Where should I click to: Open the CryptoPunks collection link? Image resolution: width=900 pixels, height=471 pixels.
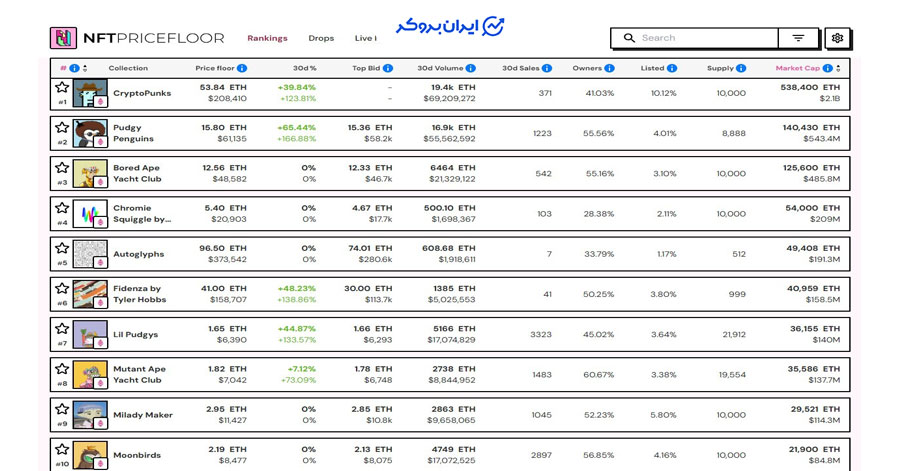coord(142,93)
